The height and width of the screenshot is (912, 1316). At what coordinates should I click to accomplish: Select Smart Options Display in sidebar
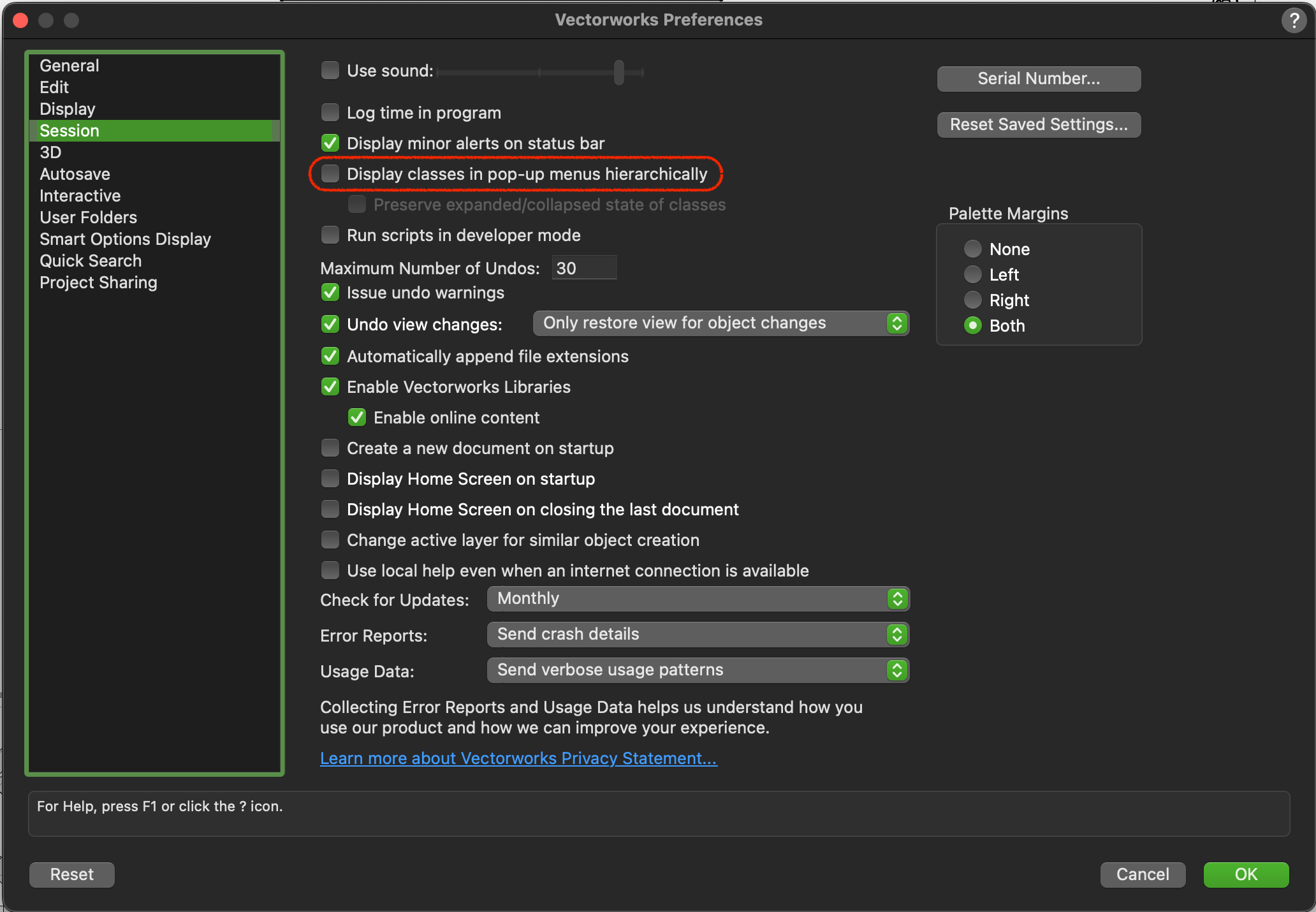point(125,239)
